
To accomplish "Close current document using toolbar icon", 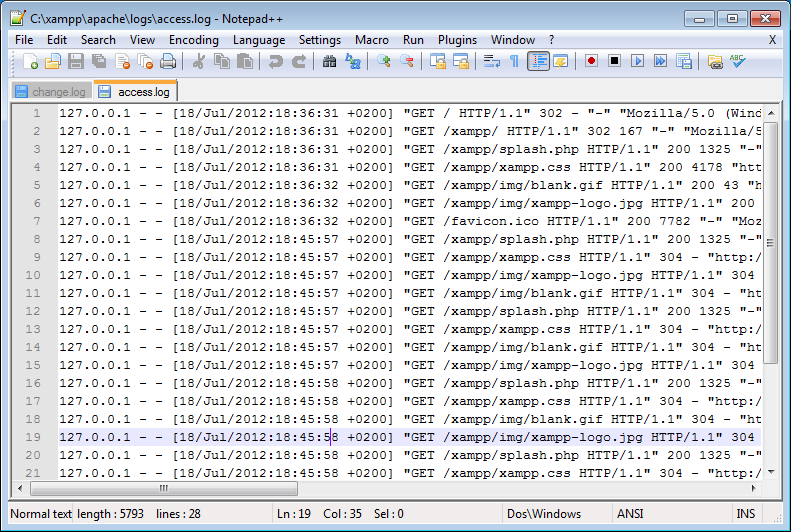I will tap(122, 62).
